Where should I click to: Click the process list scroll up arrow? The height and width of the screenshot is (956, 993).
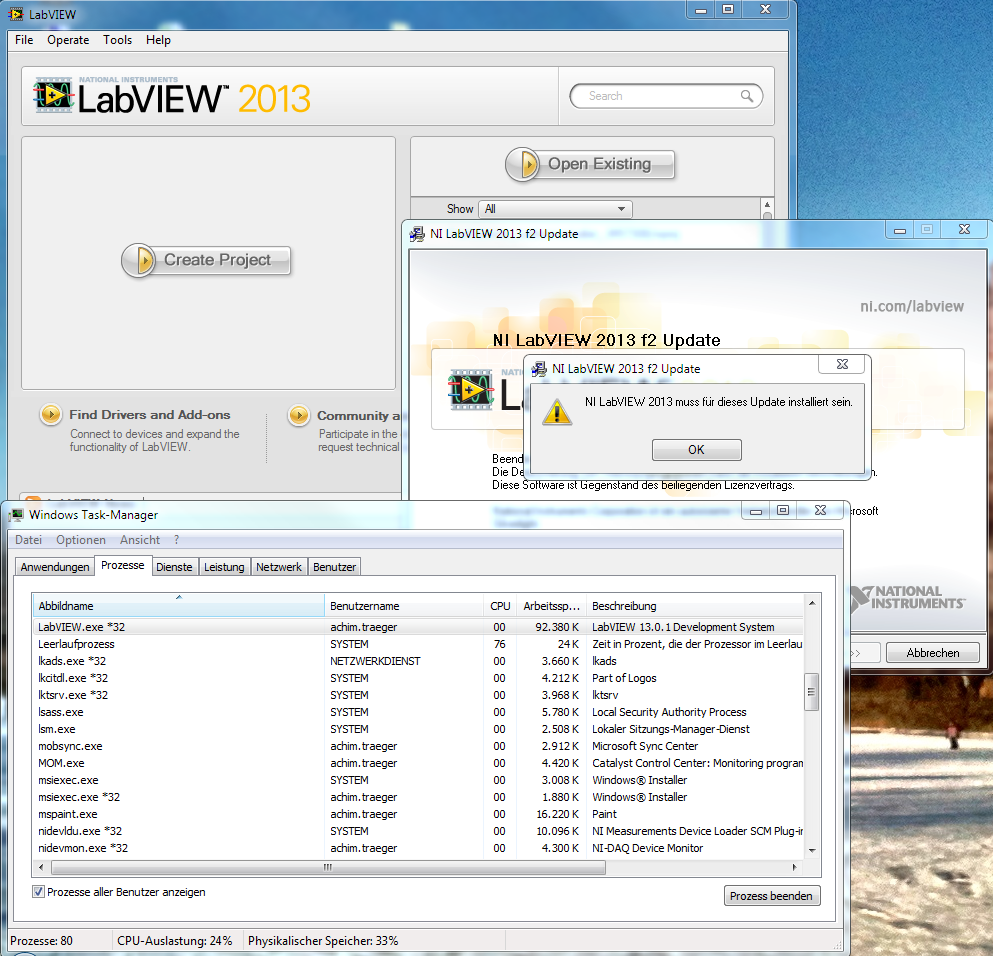point(812,603)
